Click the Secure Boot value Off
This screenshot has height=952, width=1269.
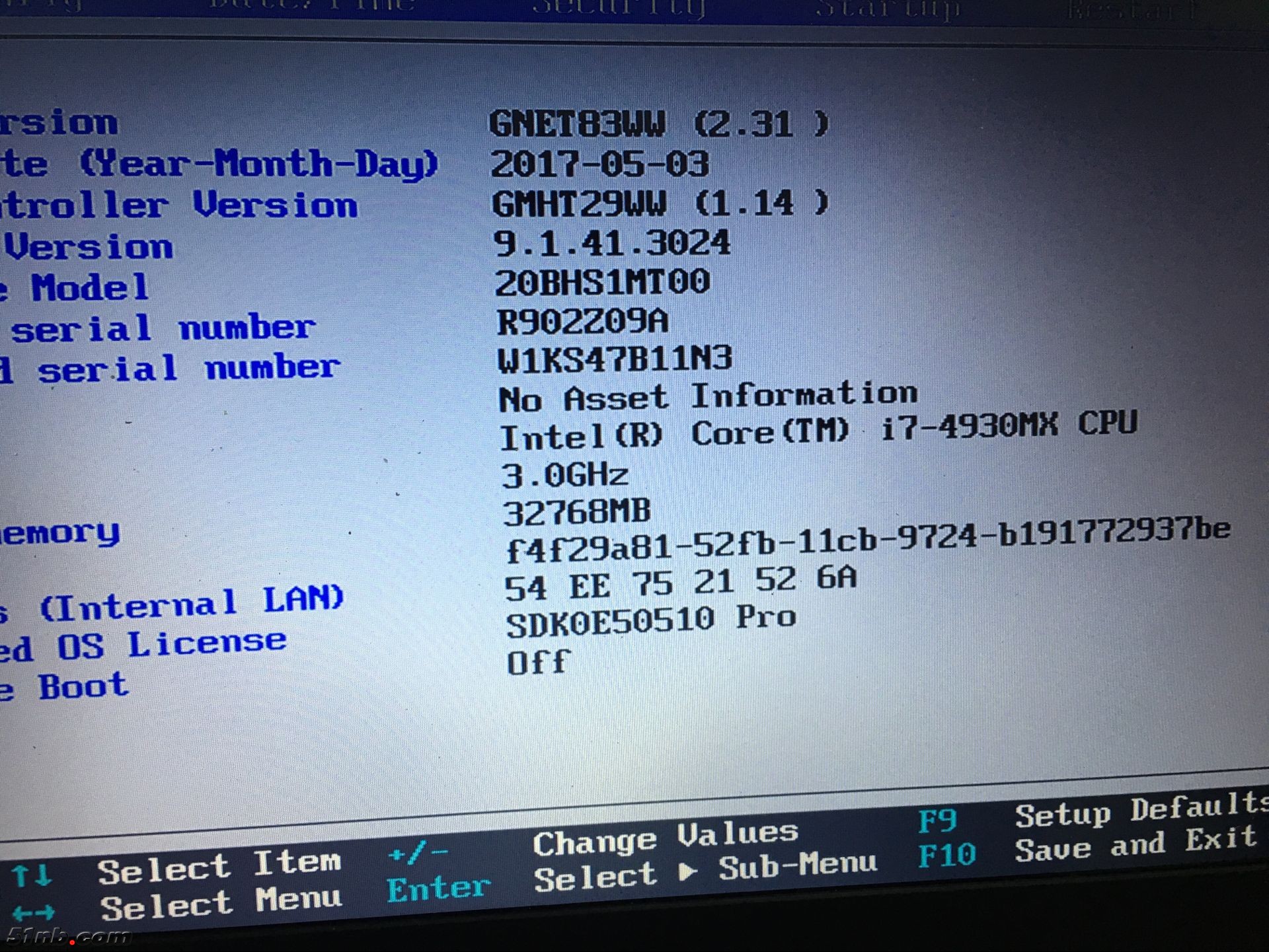pyautogui.click(x=537, y=663)
